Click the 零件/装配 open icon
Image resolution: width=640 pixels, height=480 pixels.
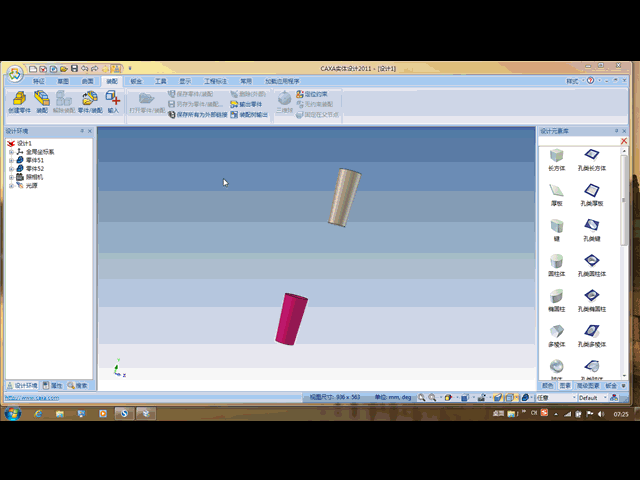90,102
